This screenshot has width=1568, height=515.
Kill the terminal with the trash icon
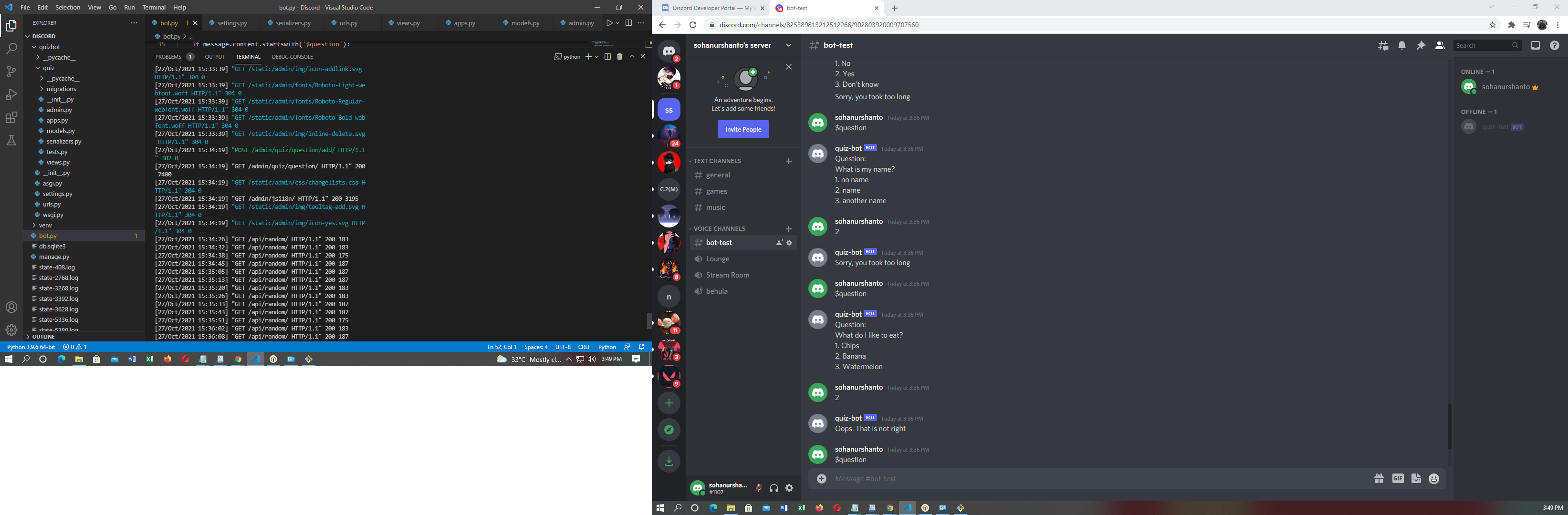(x=620, y=56)
